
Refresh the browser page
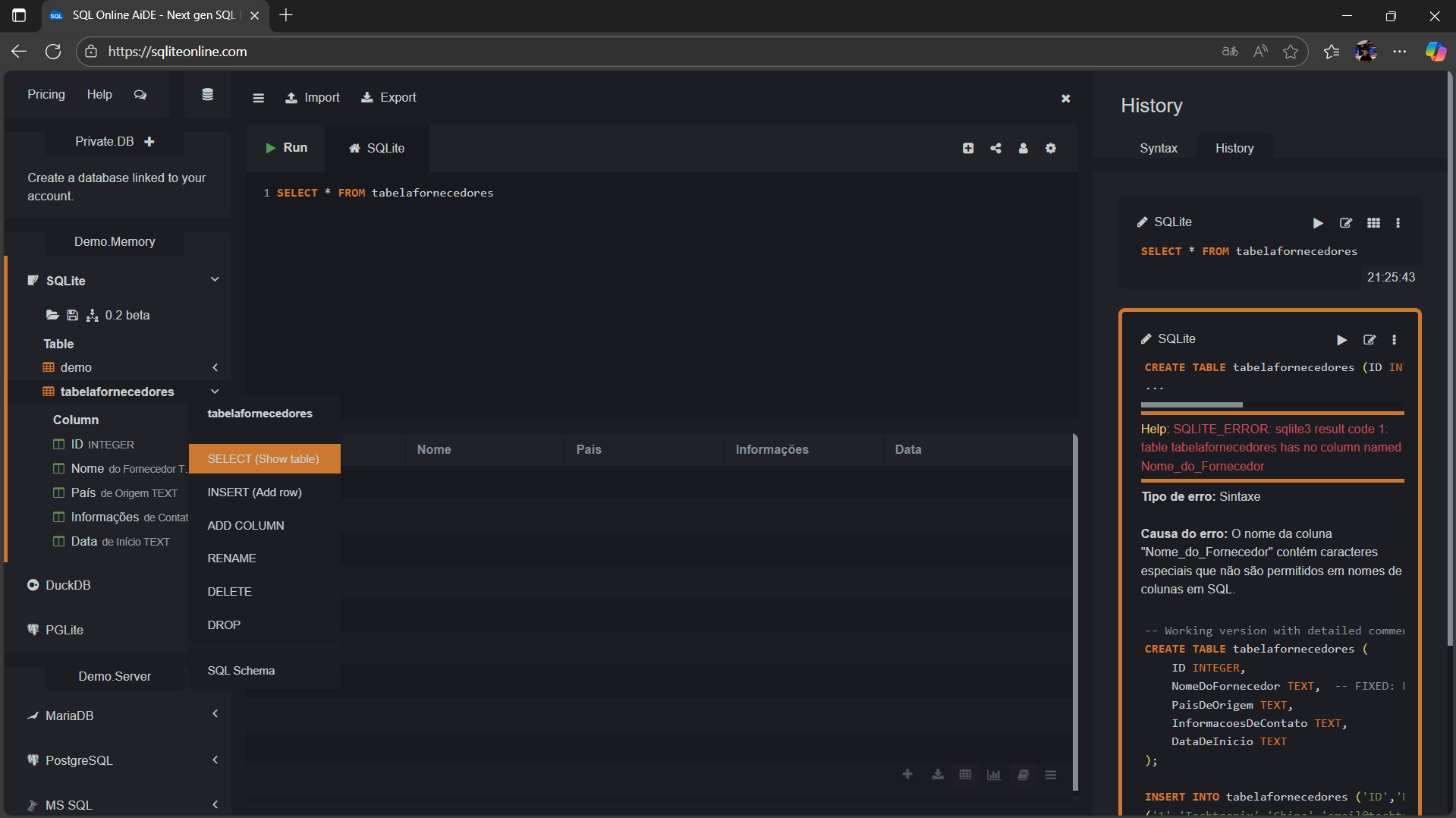tap(53, 52)
